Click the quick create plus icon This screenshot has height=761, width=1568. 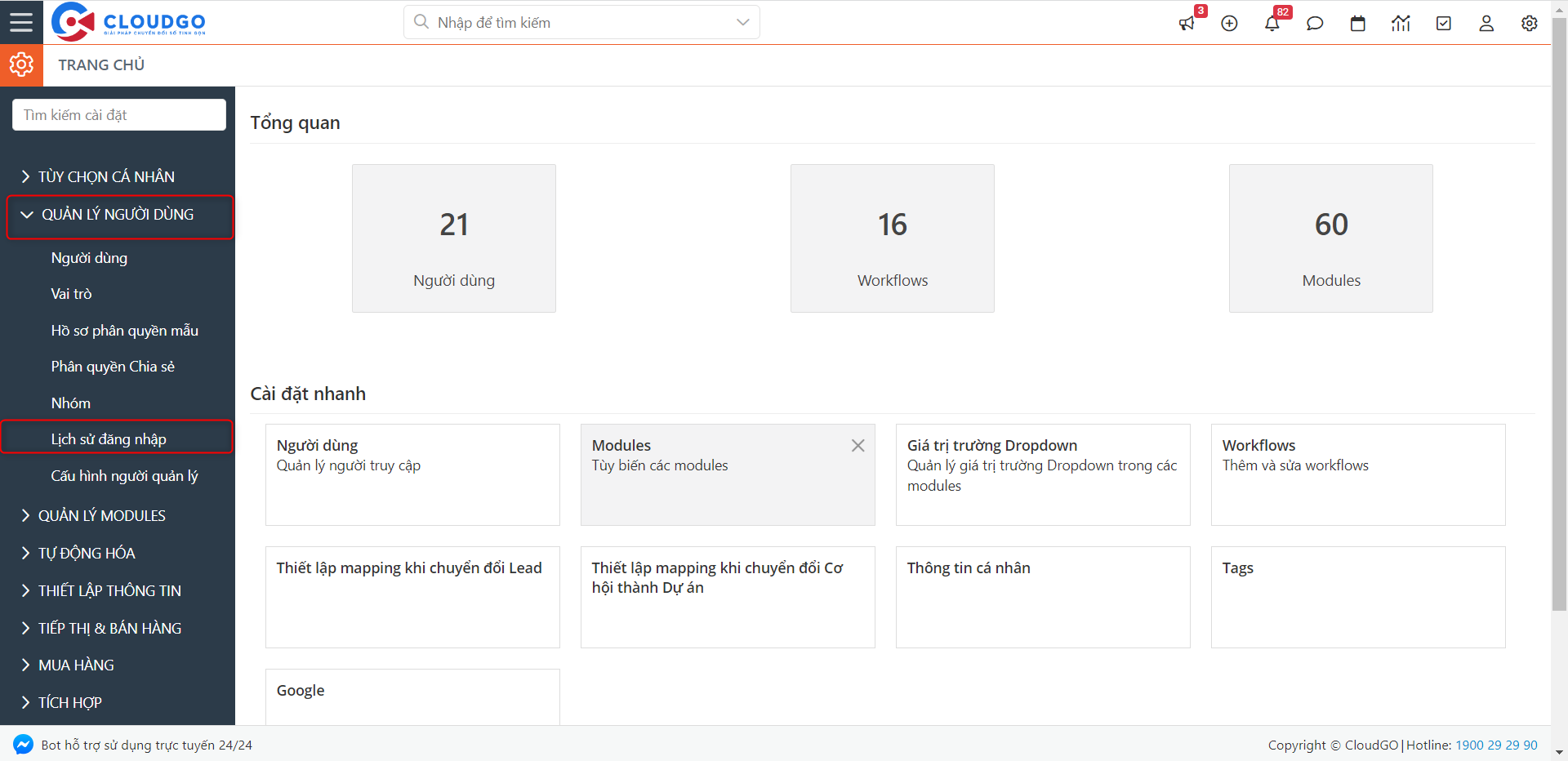click(x=1229, y=24)
